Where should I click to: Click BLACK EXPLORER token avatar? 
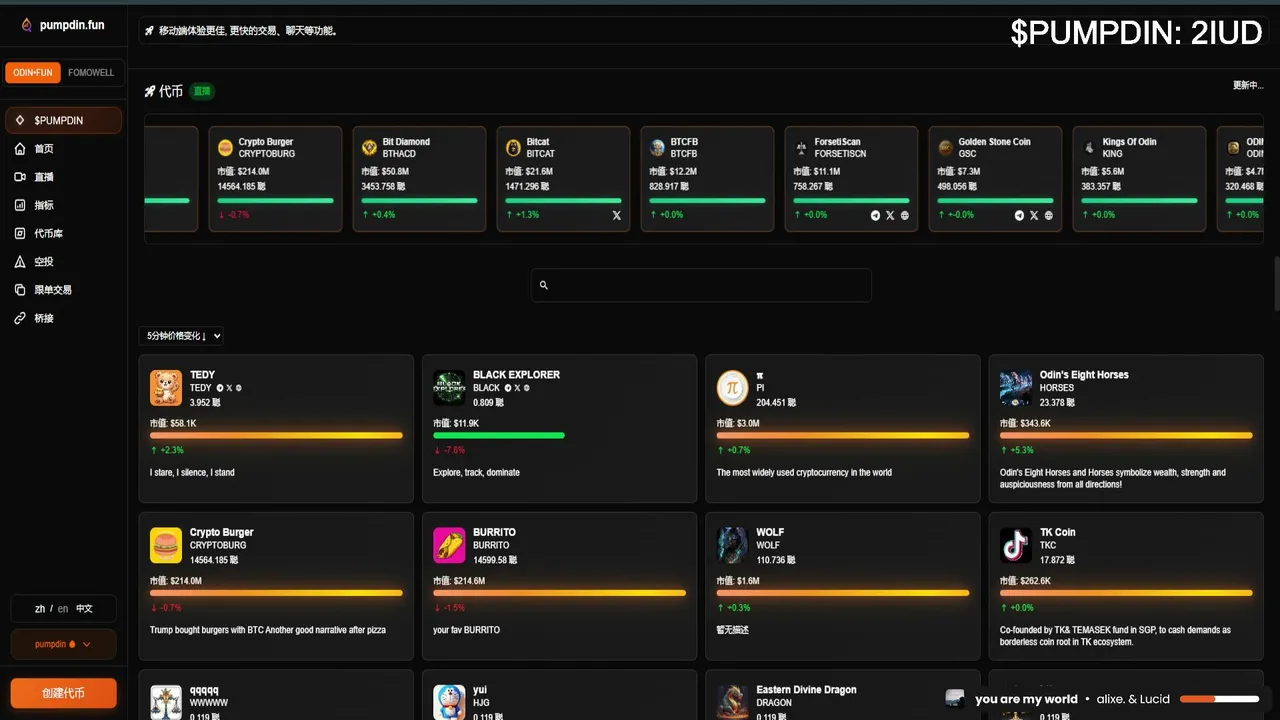449,387
